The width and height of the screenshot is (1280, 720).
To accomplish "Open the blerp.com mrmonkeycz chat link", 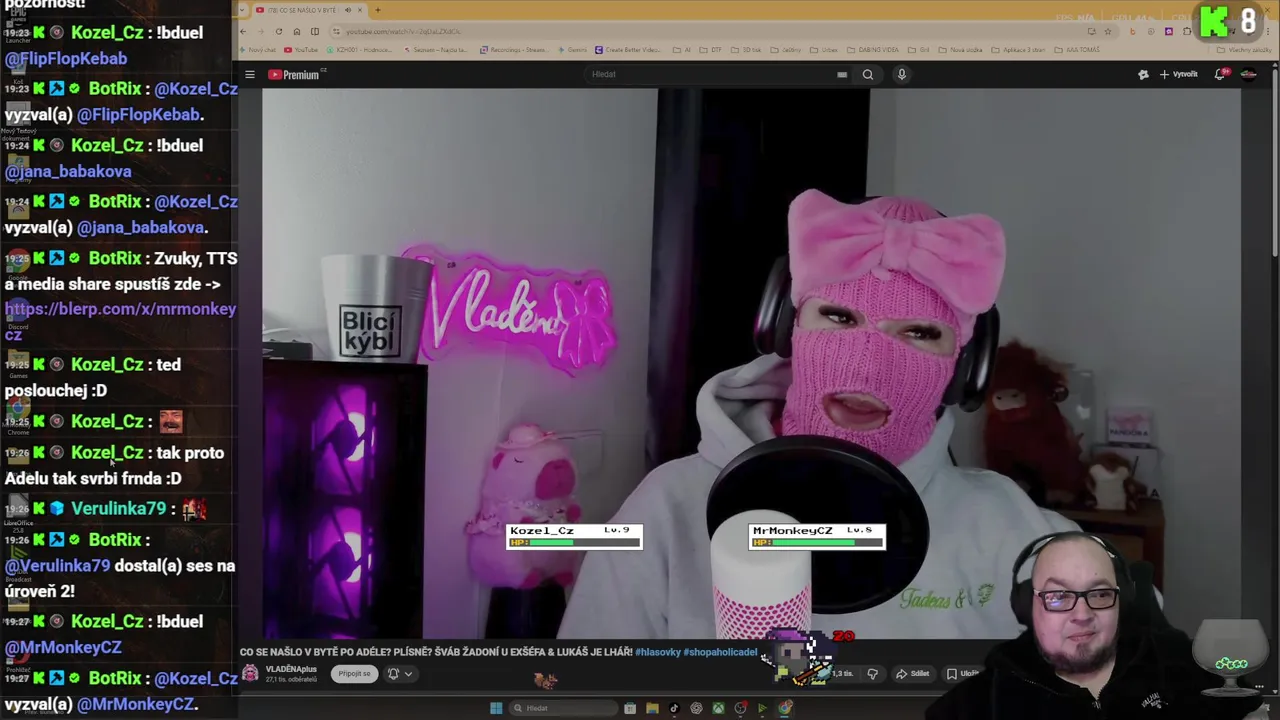I will coord(120,321).
